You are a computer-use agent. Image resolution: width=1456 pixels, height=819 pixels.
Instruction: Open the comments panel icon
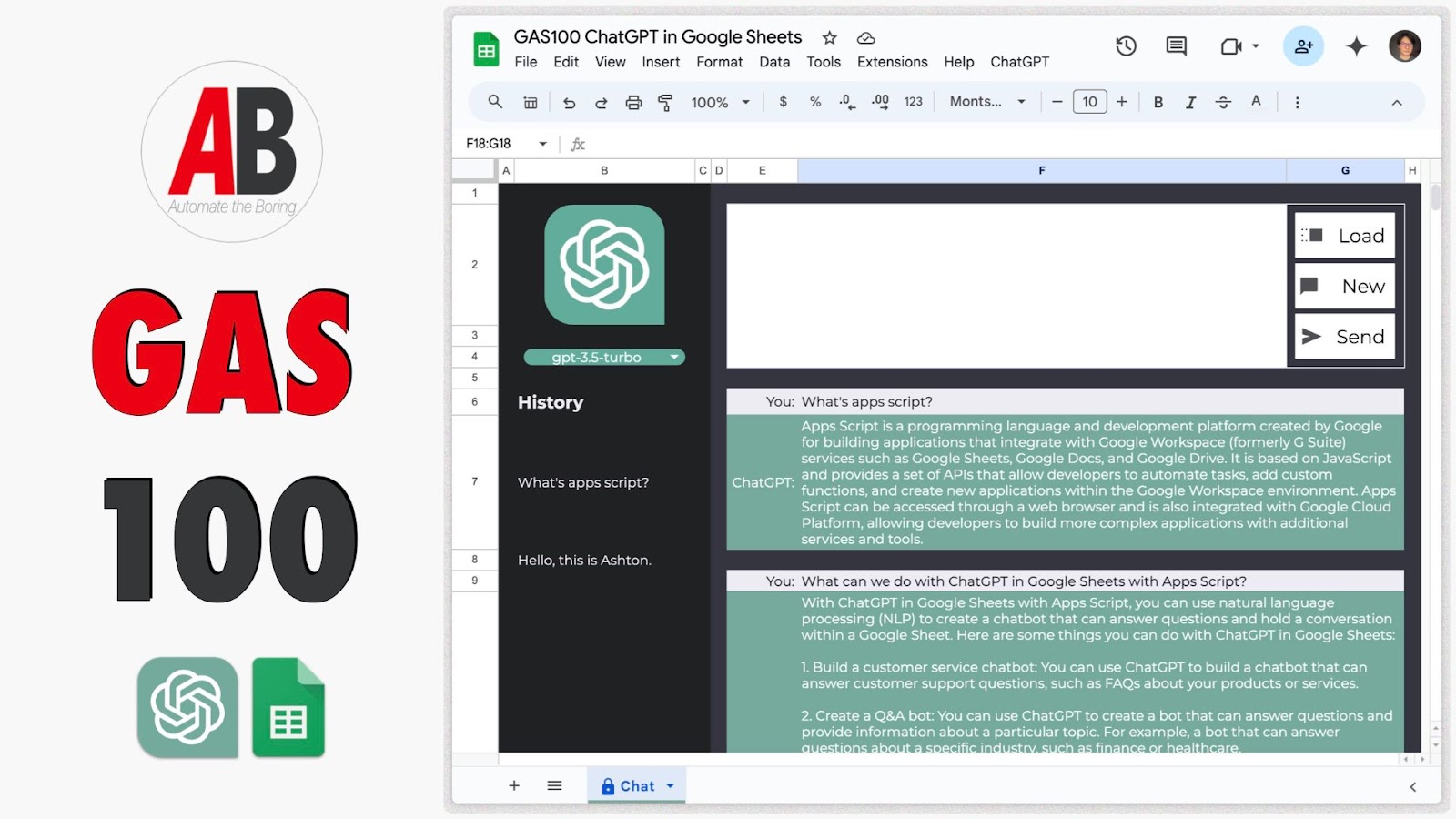pyautogui.click(x=1177, y=46)
